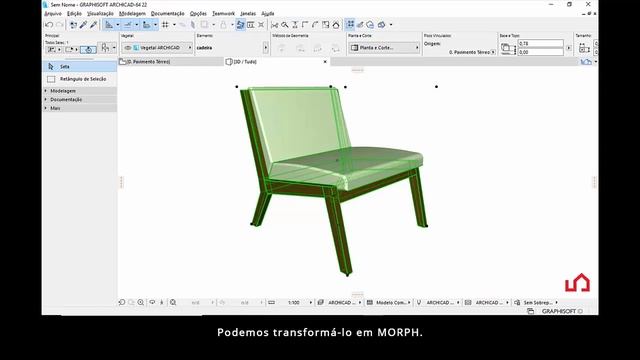Open the grid snap dropdown arrow
Image resolution: width=640 pixels, height=360 pixels.
[174, 25]
